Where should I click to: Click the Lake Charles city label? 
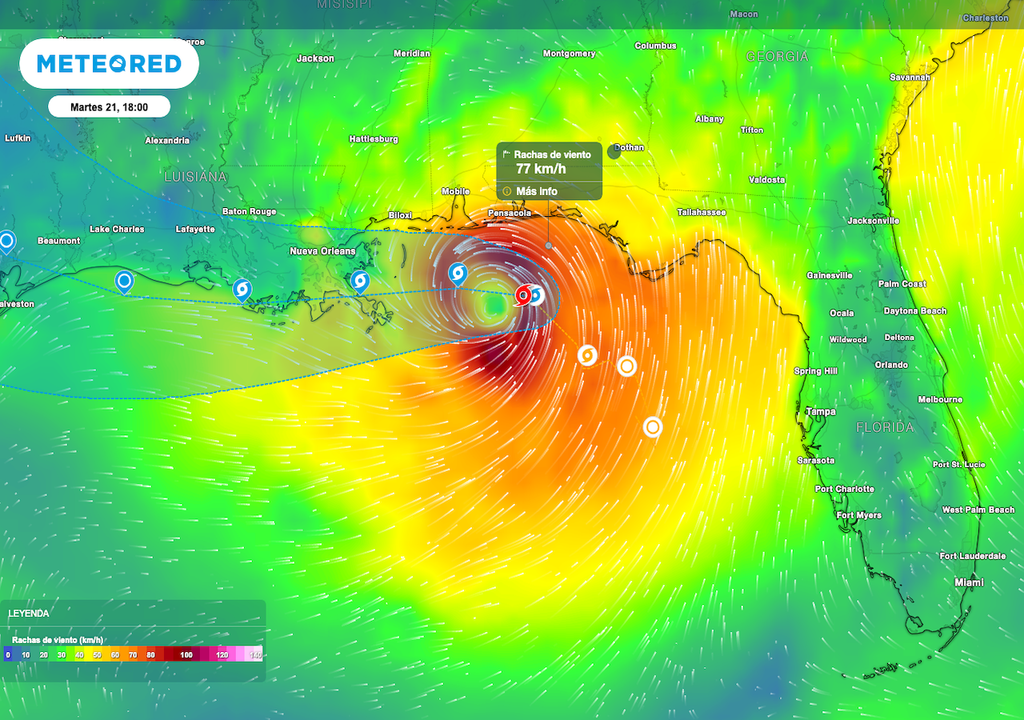pos(117,229)
